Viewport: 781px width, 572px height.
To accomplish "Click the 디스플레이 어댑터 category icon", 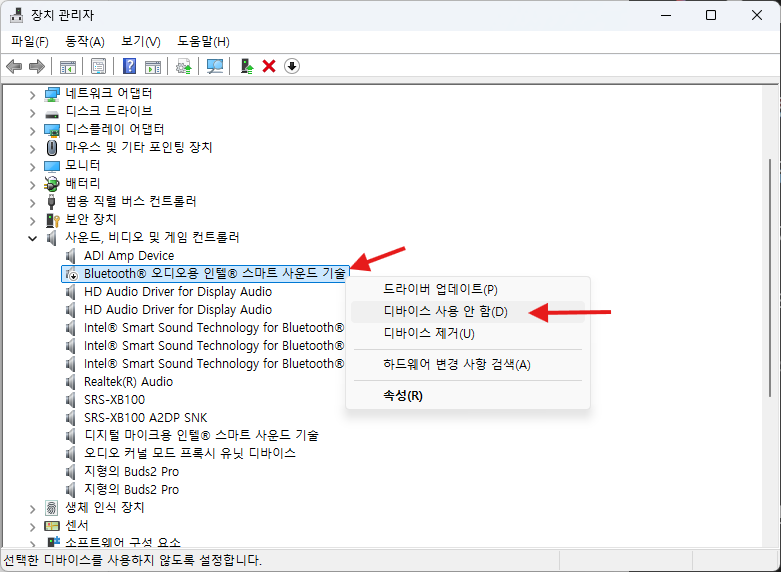I will pyautogui.click(x=52, y=130).
